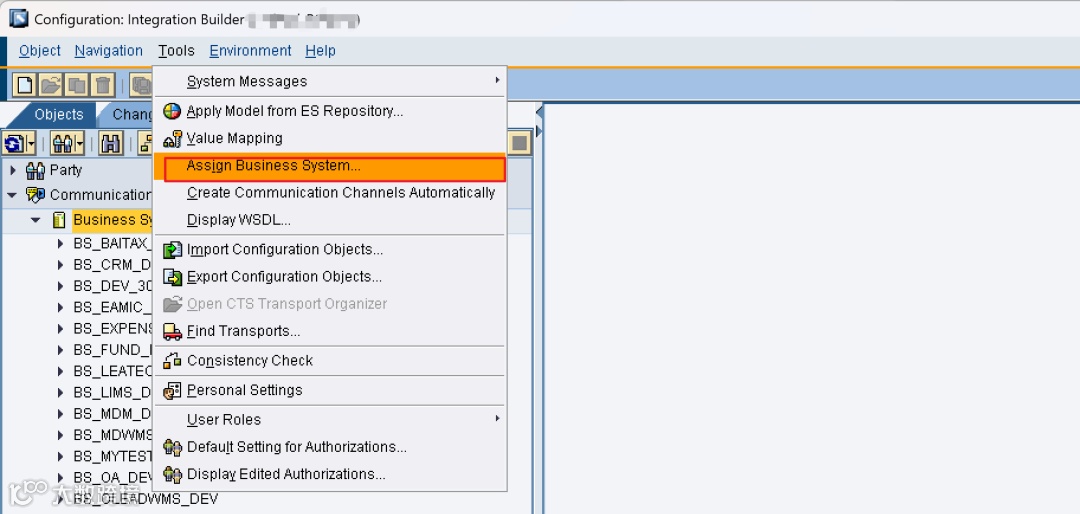Choose Assign Business System menu entry
The image size is (1080, 514).
click(329, 167)
